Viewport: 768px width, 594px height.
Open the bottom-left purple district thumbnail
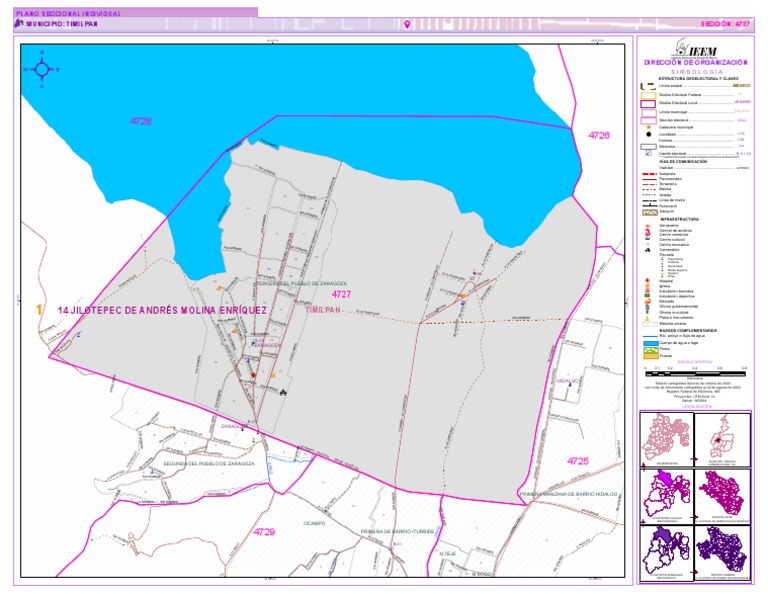pyautogui.click(x=667, y=553)
